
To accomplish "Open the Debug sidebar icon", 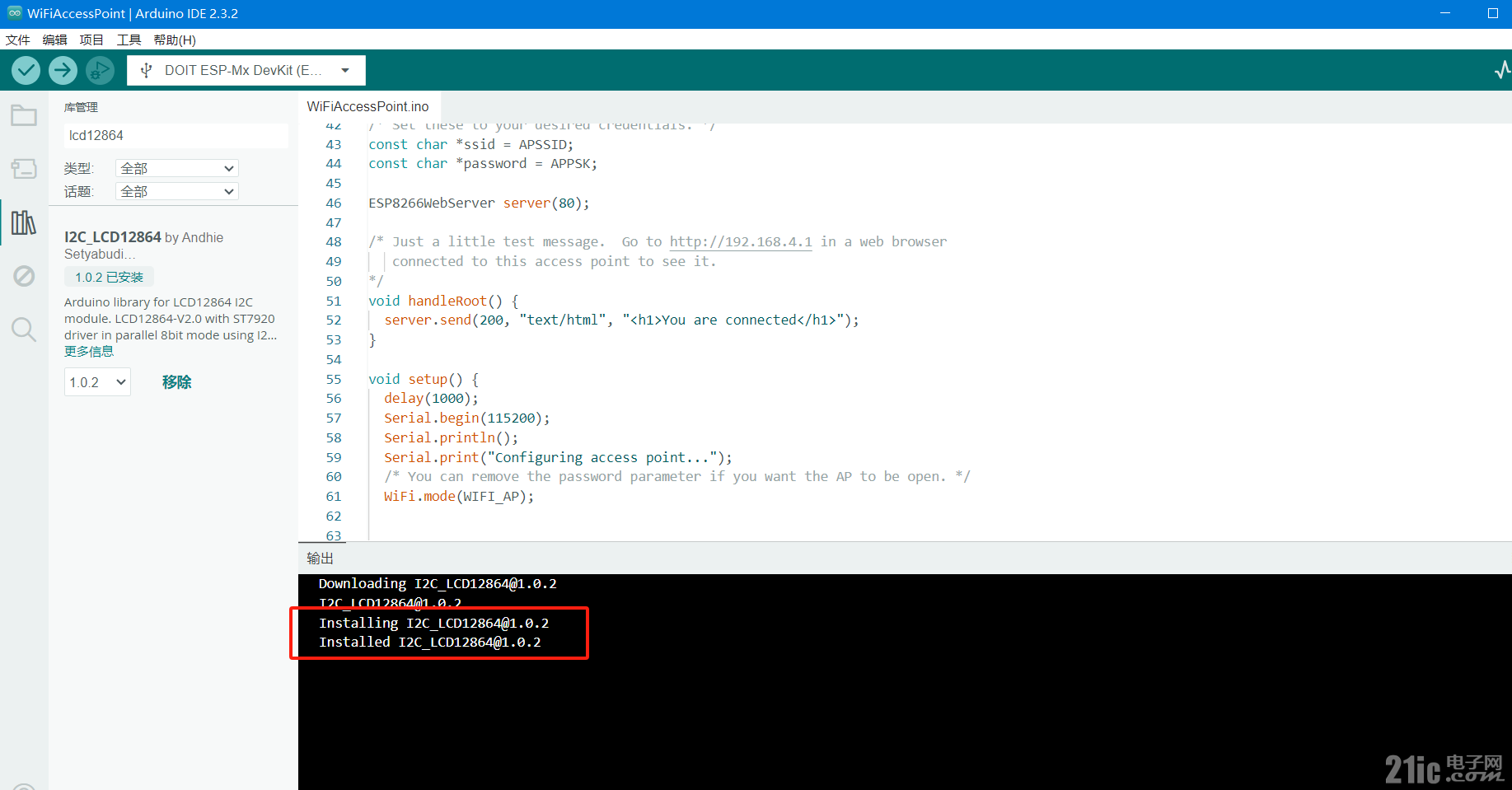I will (24, 276).
